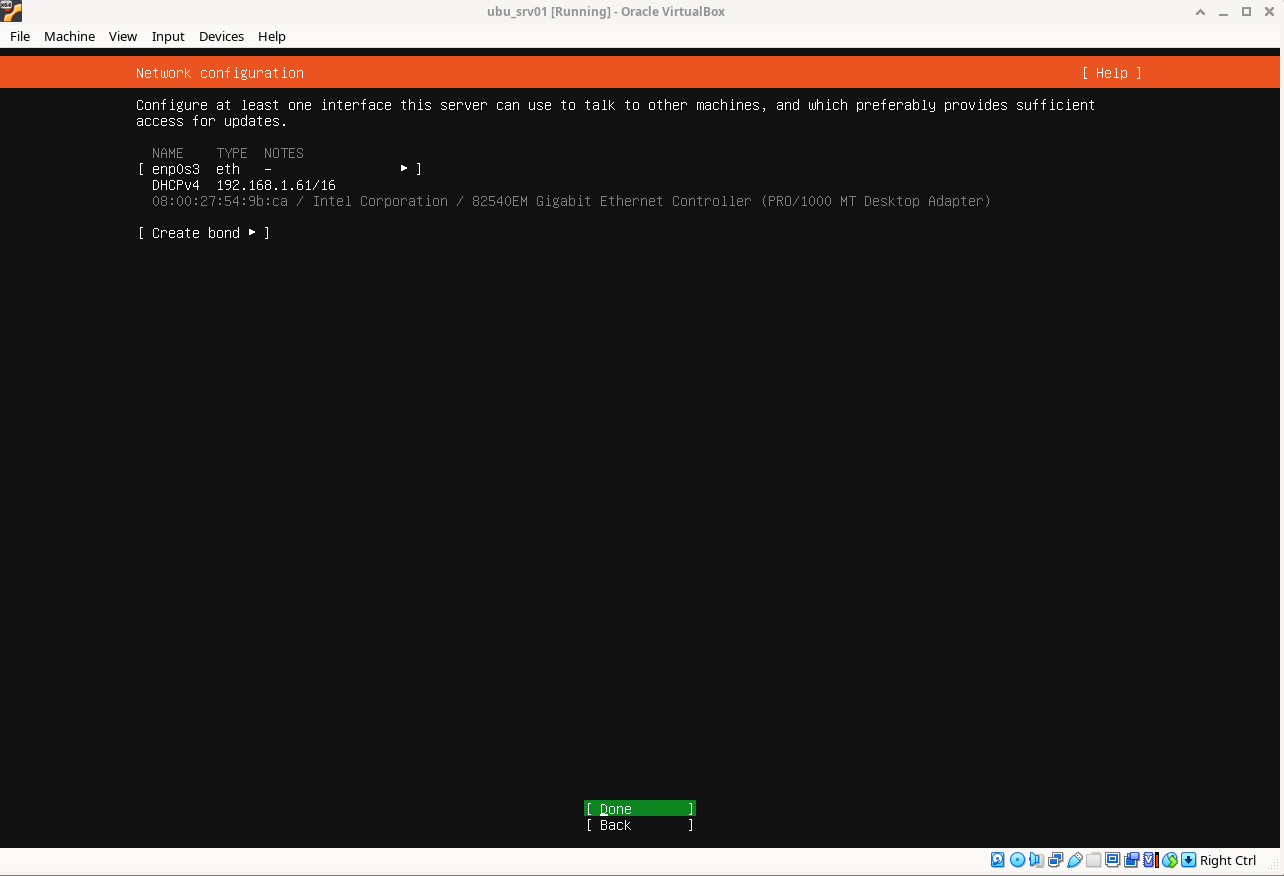Open the audio status icon
The image size is (1284, 876).
coord(1036,860)
